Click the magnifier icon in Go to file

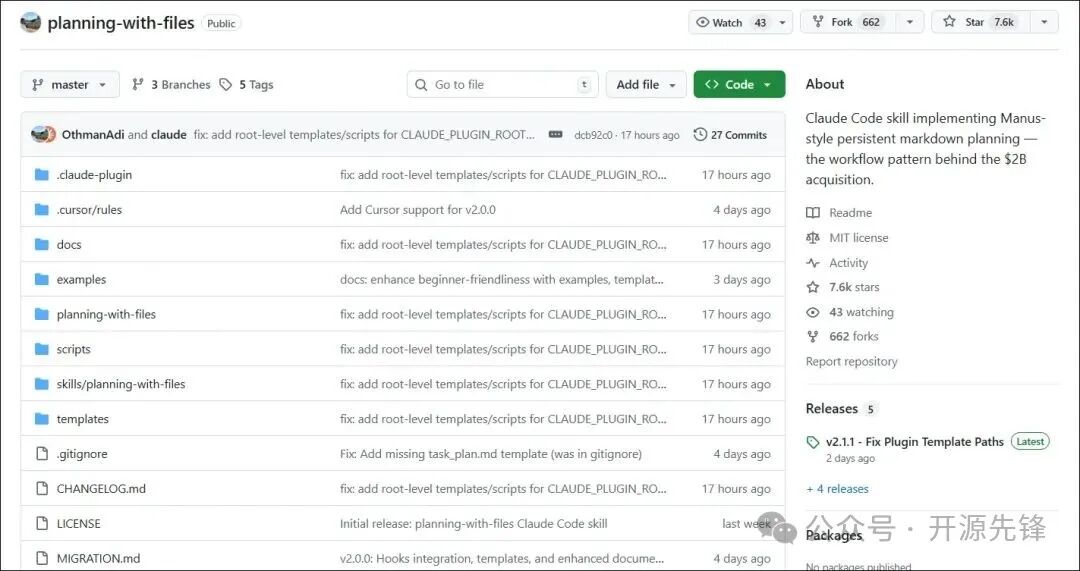(x=421, y=85)
